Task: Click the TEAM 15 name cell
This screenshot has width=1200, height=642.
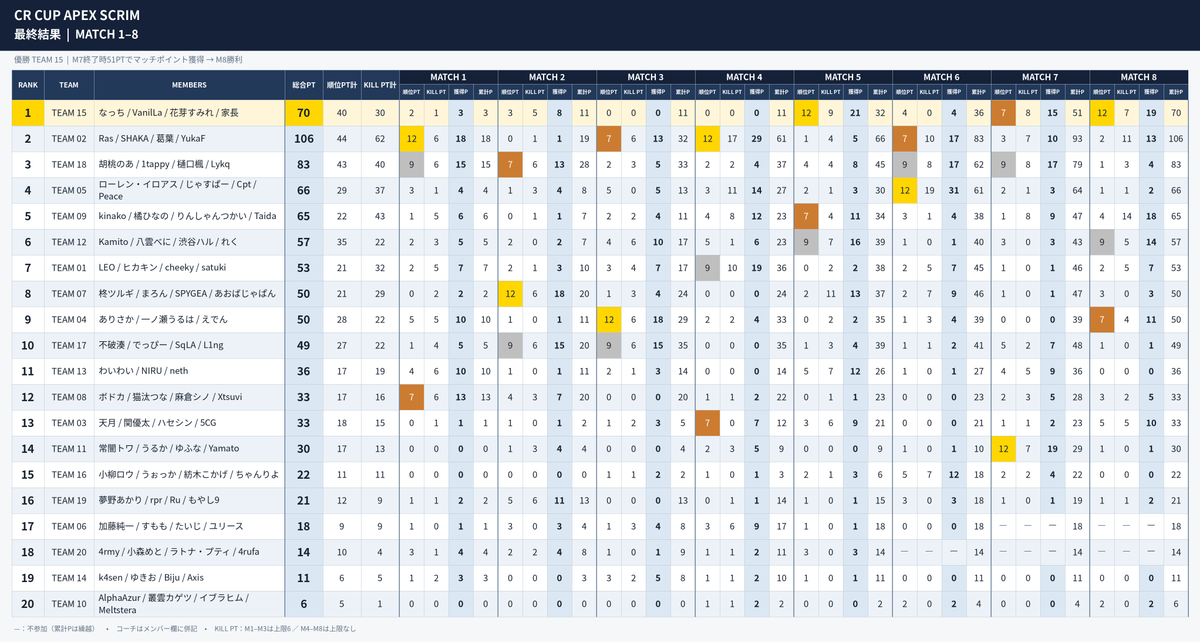Action: 69,113
